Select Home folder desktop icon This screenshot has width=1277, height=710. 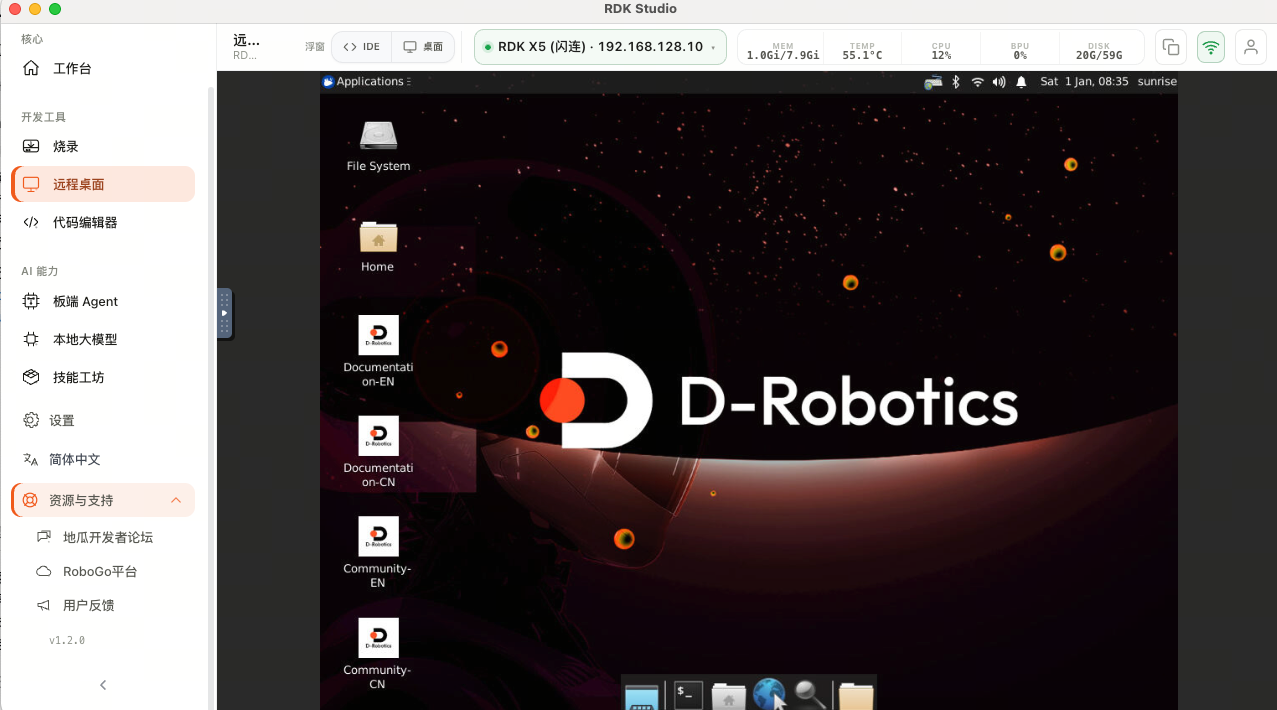pos(378,246)
